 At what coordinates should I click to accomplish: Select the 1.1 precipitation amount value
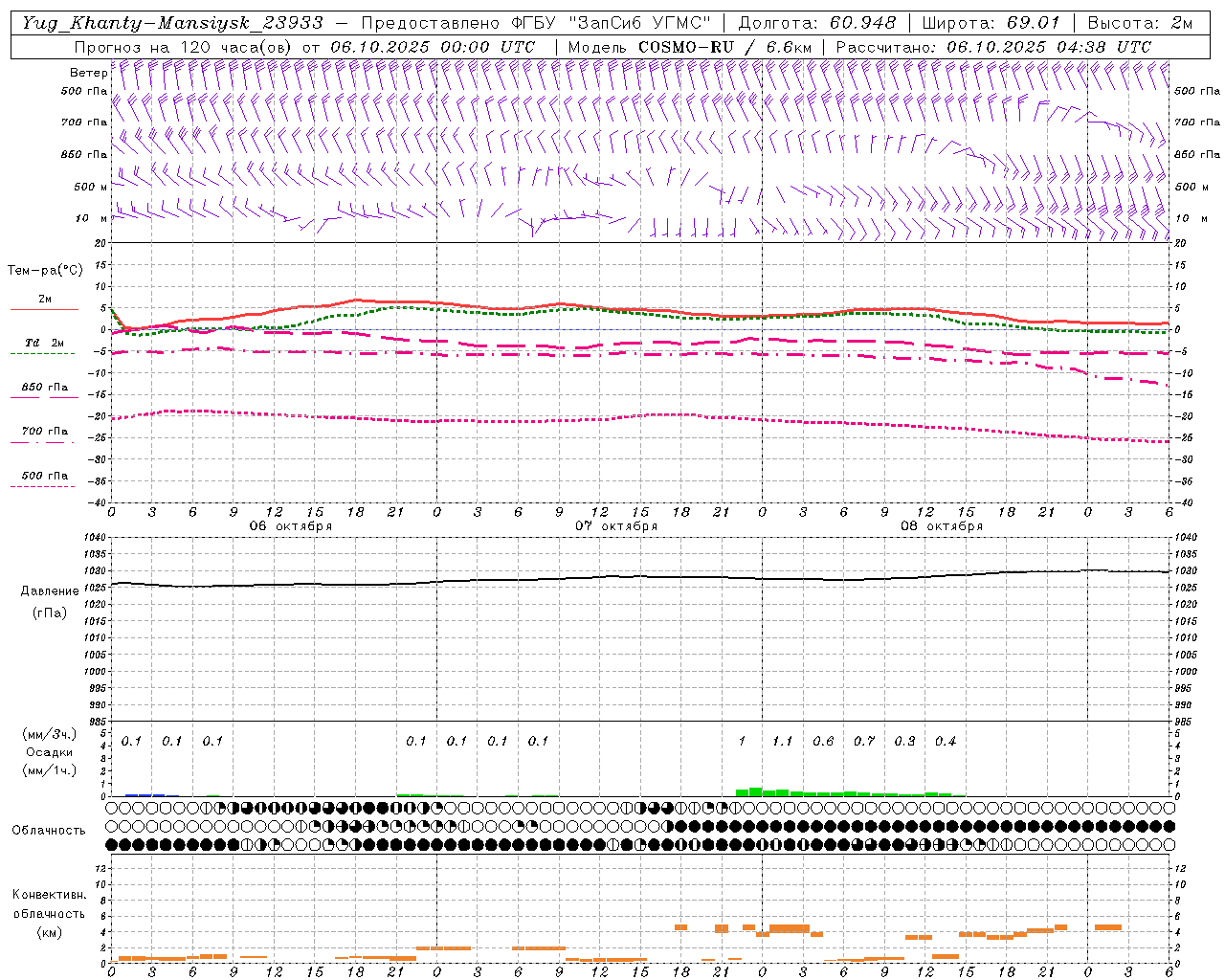click(783, 741)
